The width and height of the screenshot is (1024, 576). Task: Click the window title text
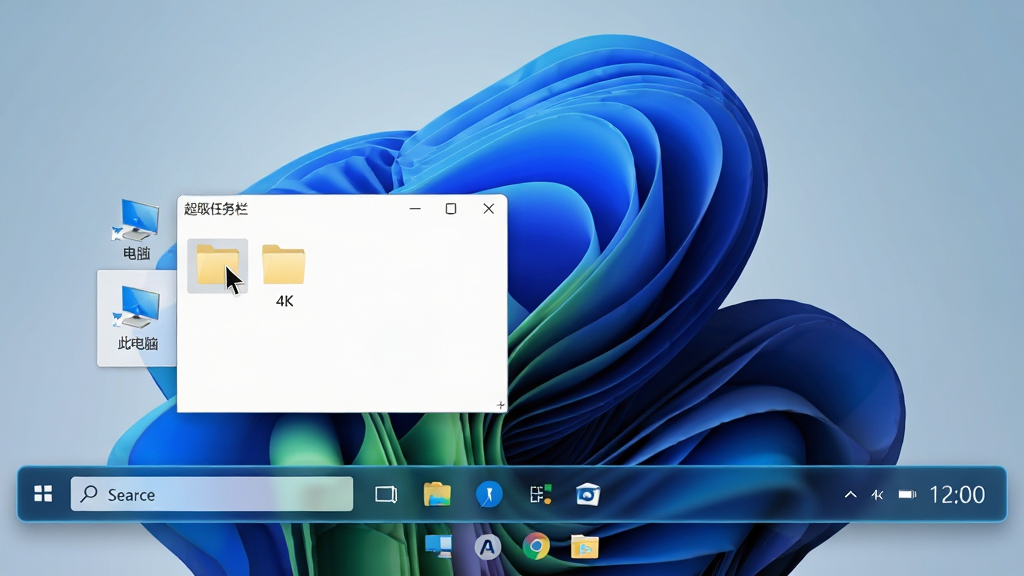pos(216,209)
